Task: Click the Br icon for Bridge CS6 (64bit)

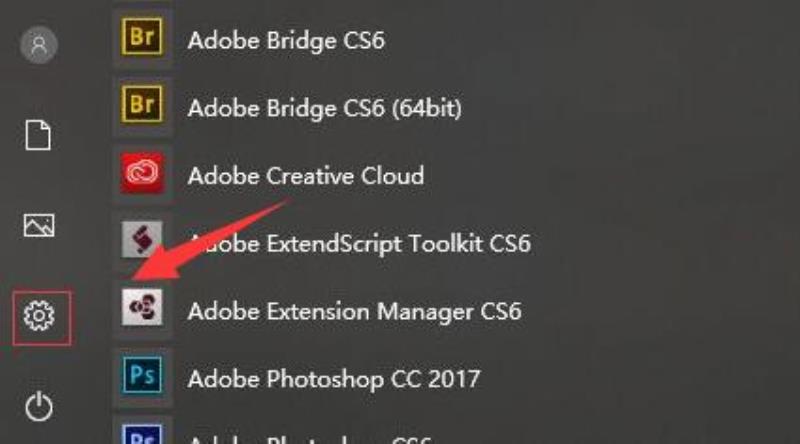Action: (x=142, y=105)
